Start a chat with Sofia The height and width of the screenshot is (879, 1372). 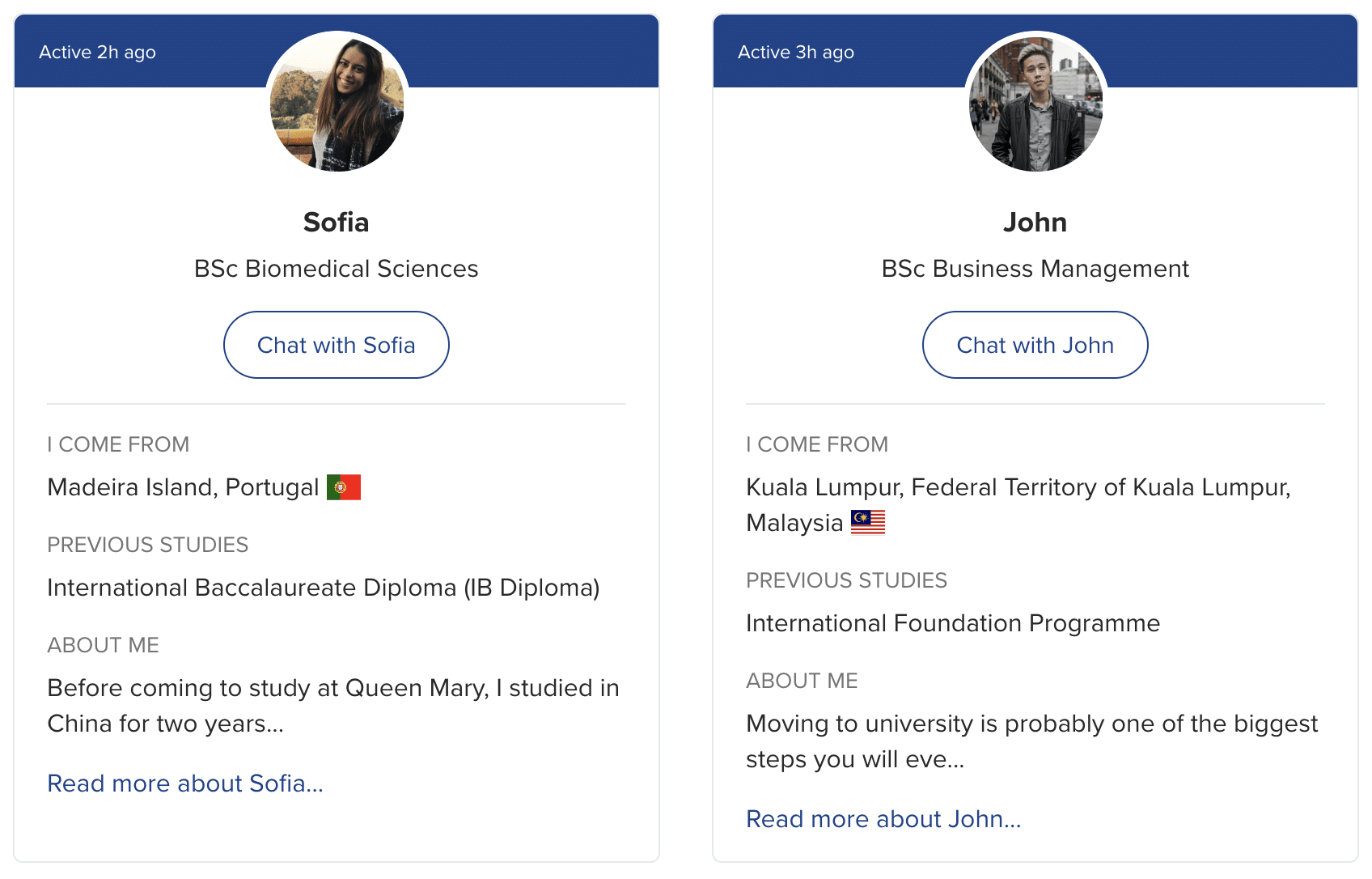pos(337,345)
